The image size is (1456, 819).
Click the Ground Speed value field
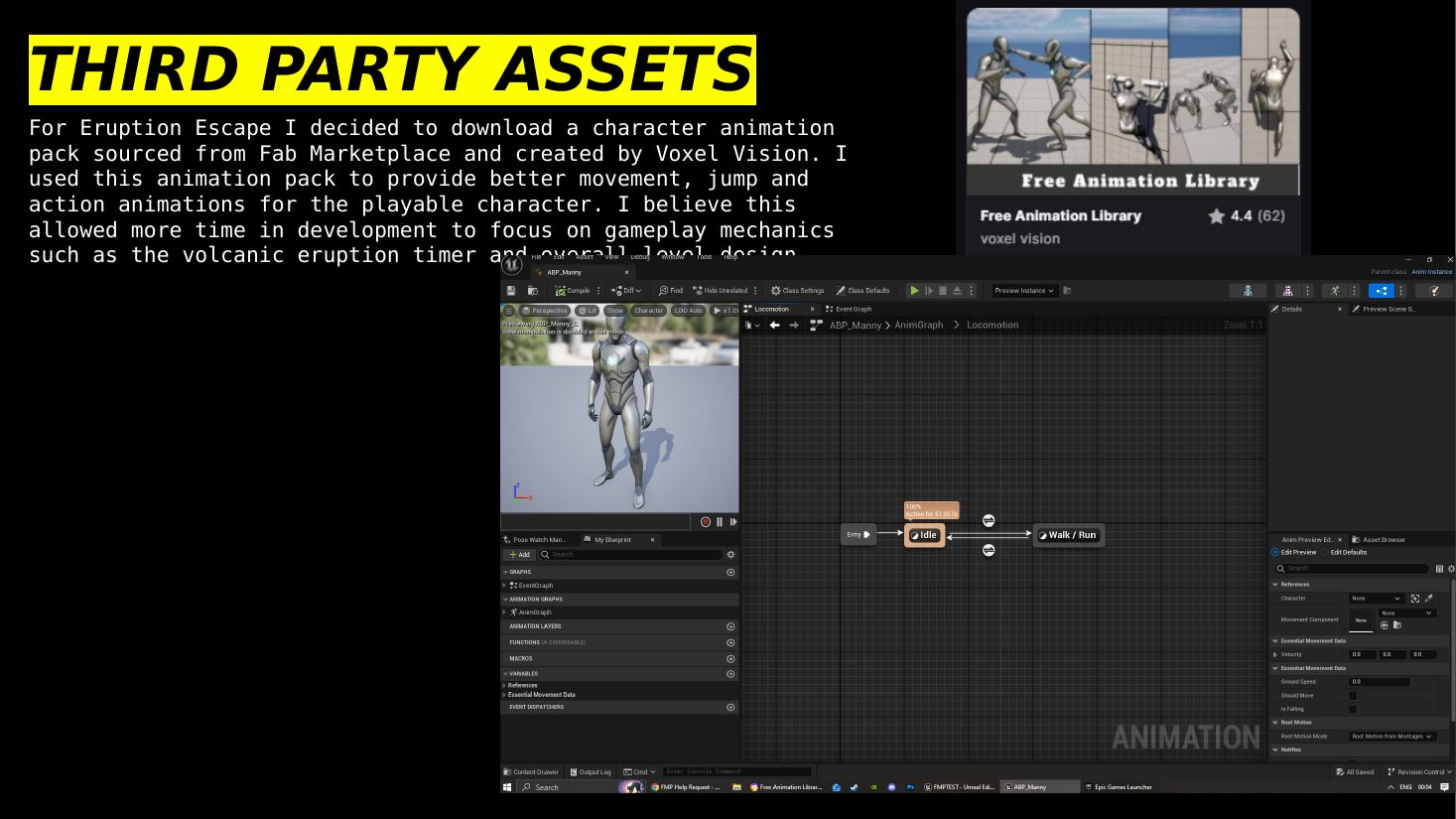coord(1380,682)
